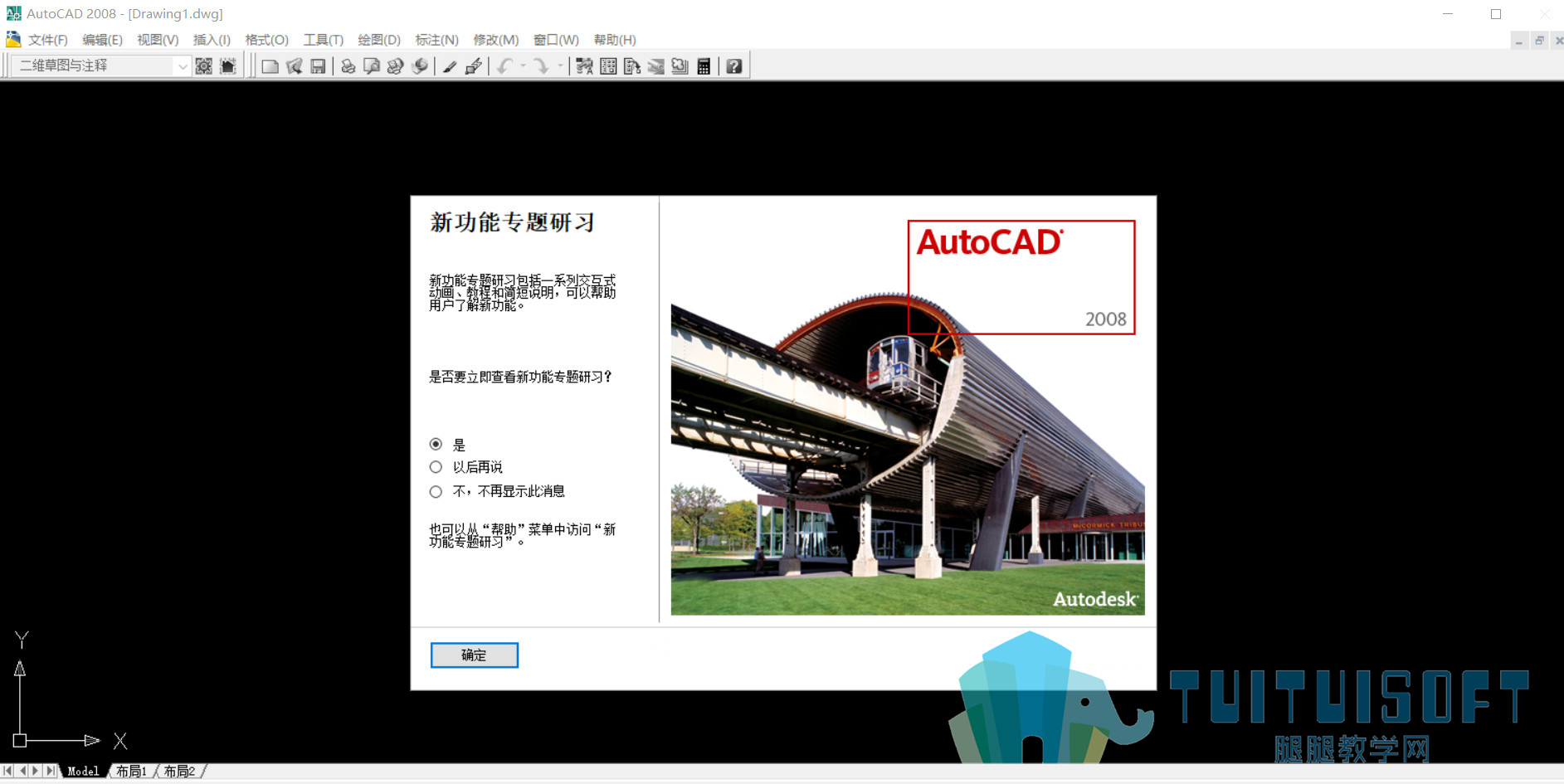
Task: Click the Open file toolbar icon
Action: pyautogui.click(x=294, y=66)
